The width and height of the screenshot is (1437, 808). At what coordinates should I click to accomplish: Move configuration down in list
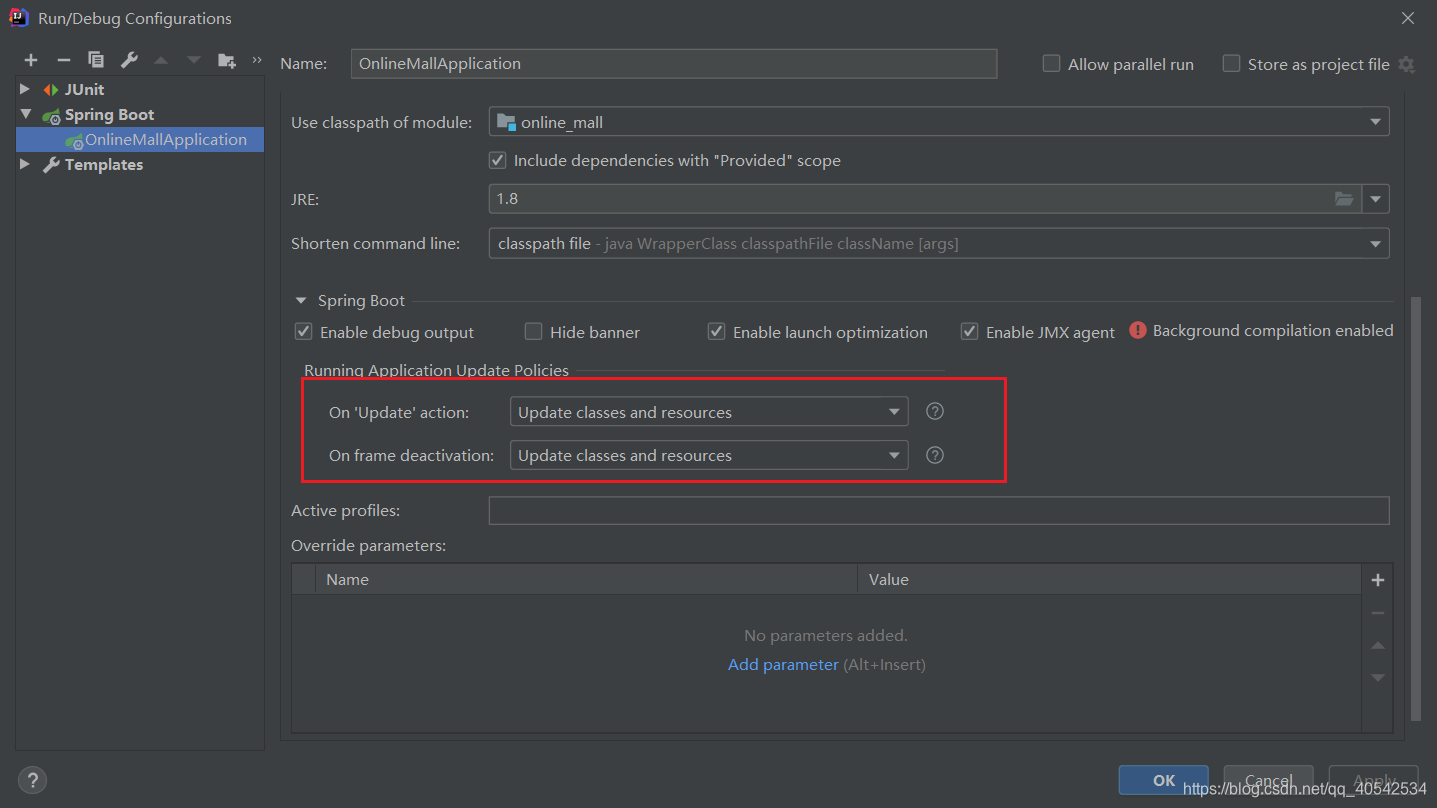click(x=194, y=61)
